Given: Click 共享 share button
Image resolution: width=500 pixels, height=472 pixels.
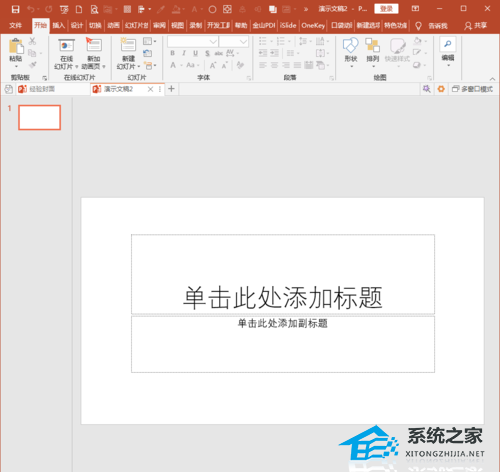Looking at the screenshot, I should [x=476, y=25].
